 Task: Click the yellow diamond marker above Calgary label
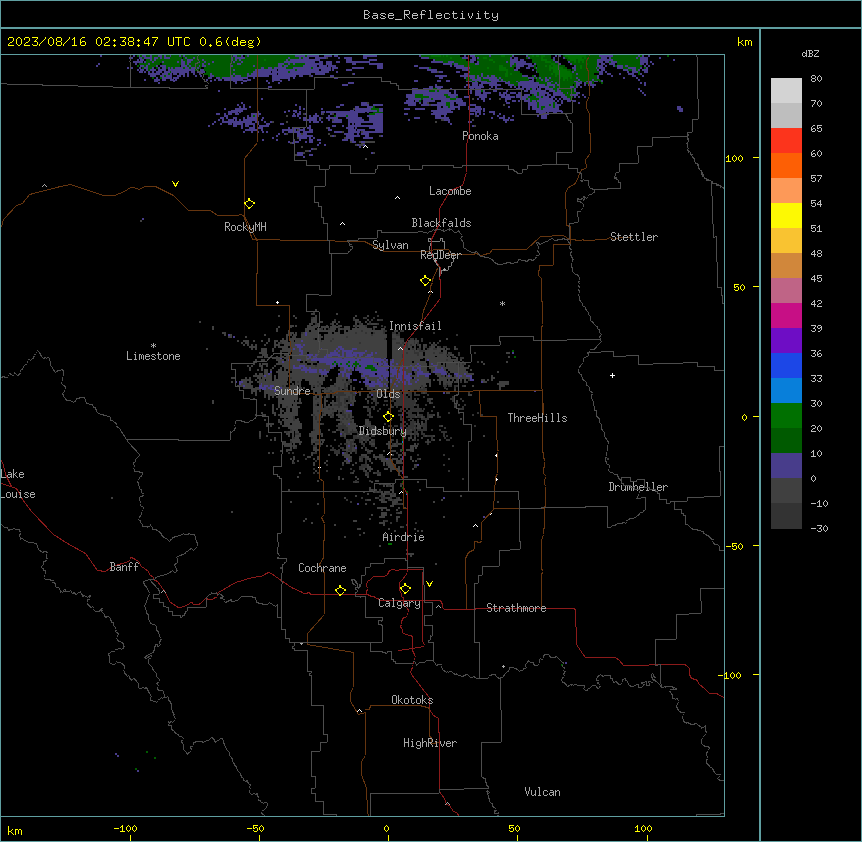pos(405,589)
